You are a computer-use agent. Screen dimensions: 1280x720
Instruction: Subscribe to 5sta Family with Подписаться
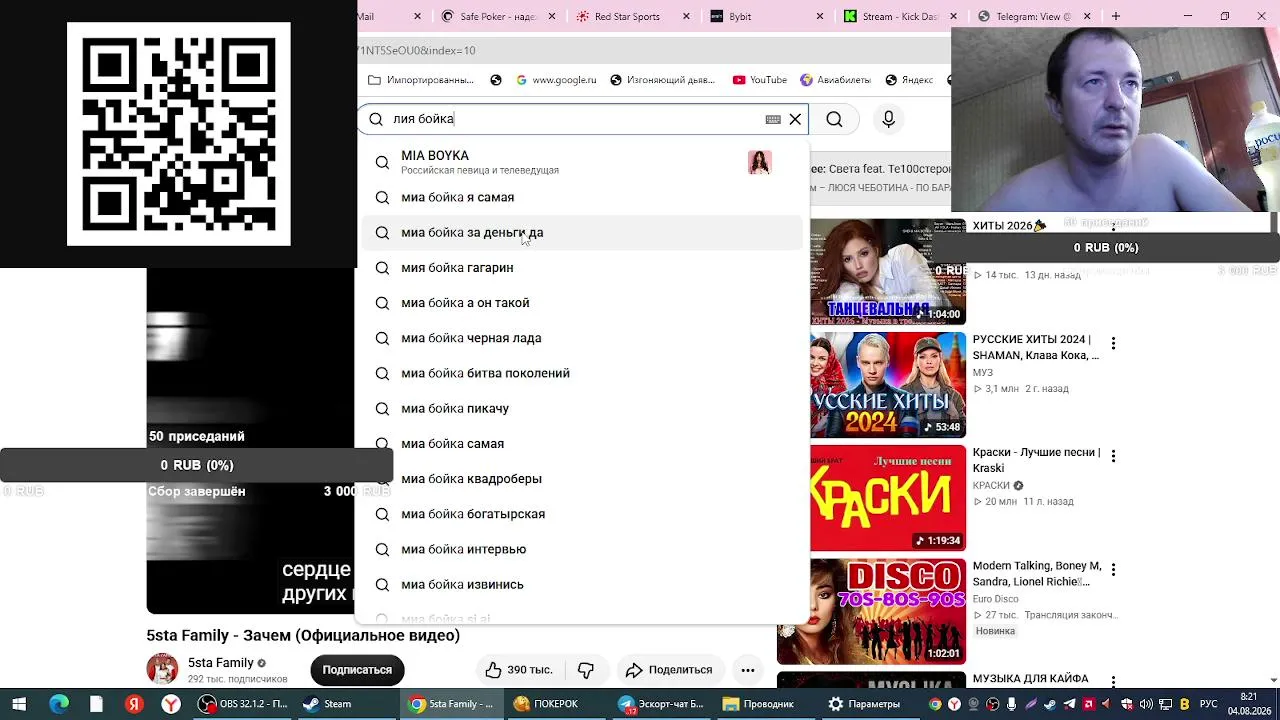coord(357,670)
